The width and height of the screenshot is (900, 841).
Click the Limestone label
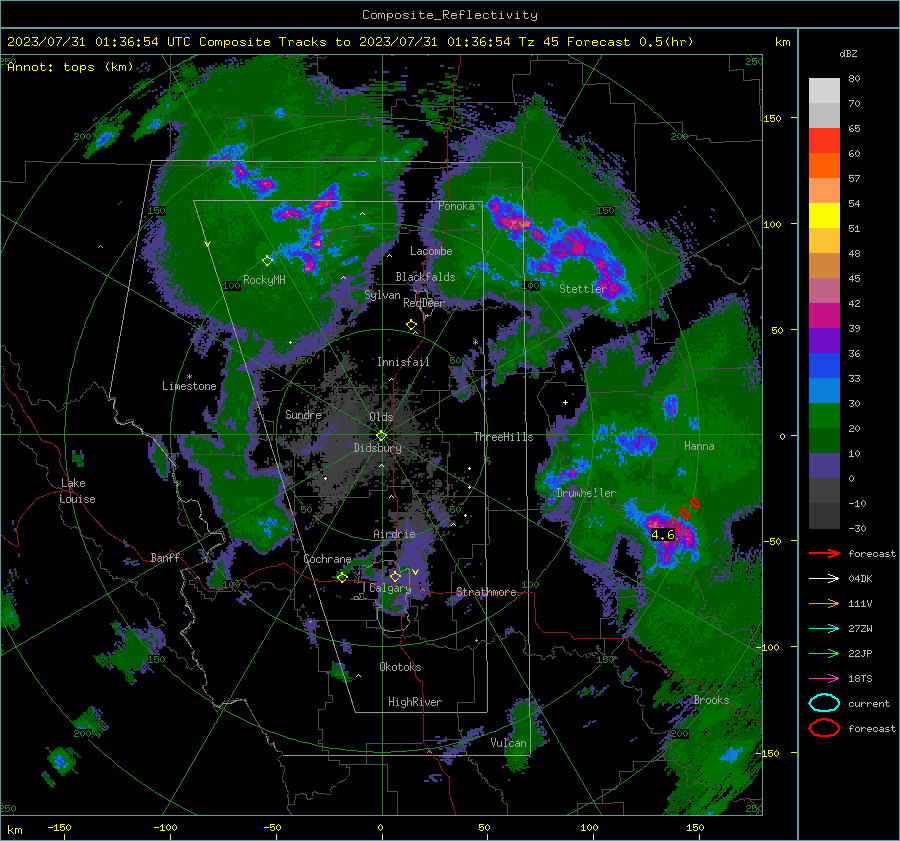point(189,386)
